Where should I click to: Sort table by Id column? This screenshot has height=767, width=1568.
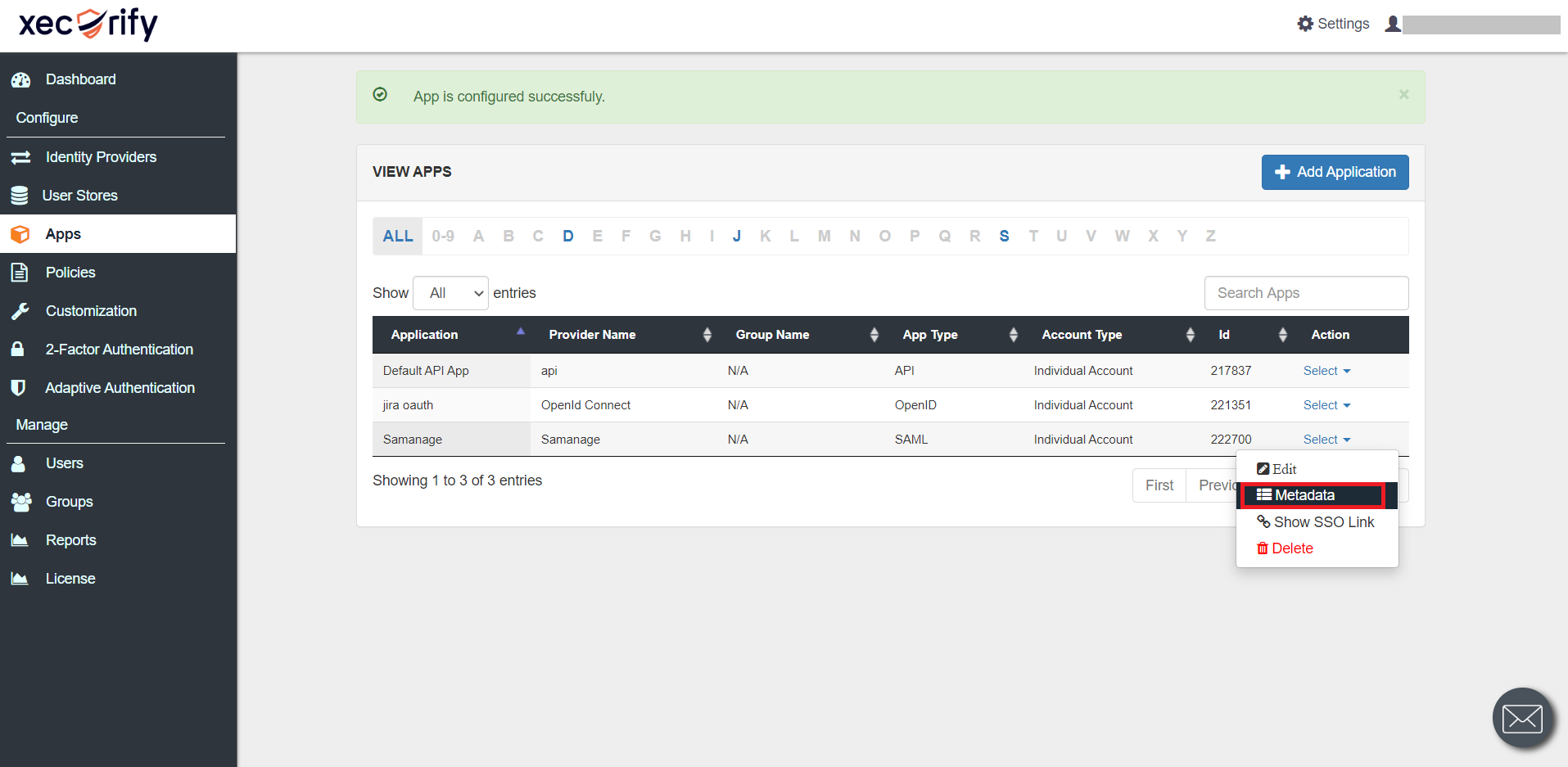(x=1247, y=335)
